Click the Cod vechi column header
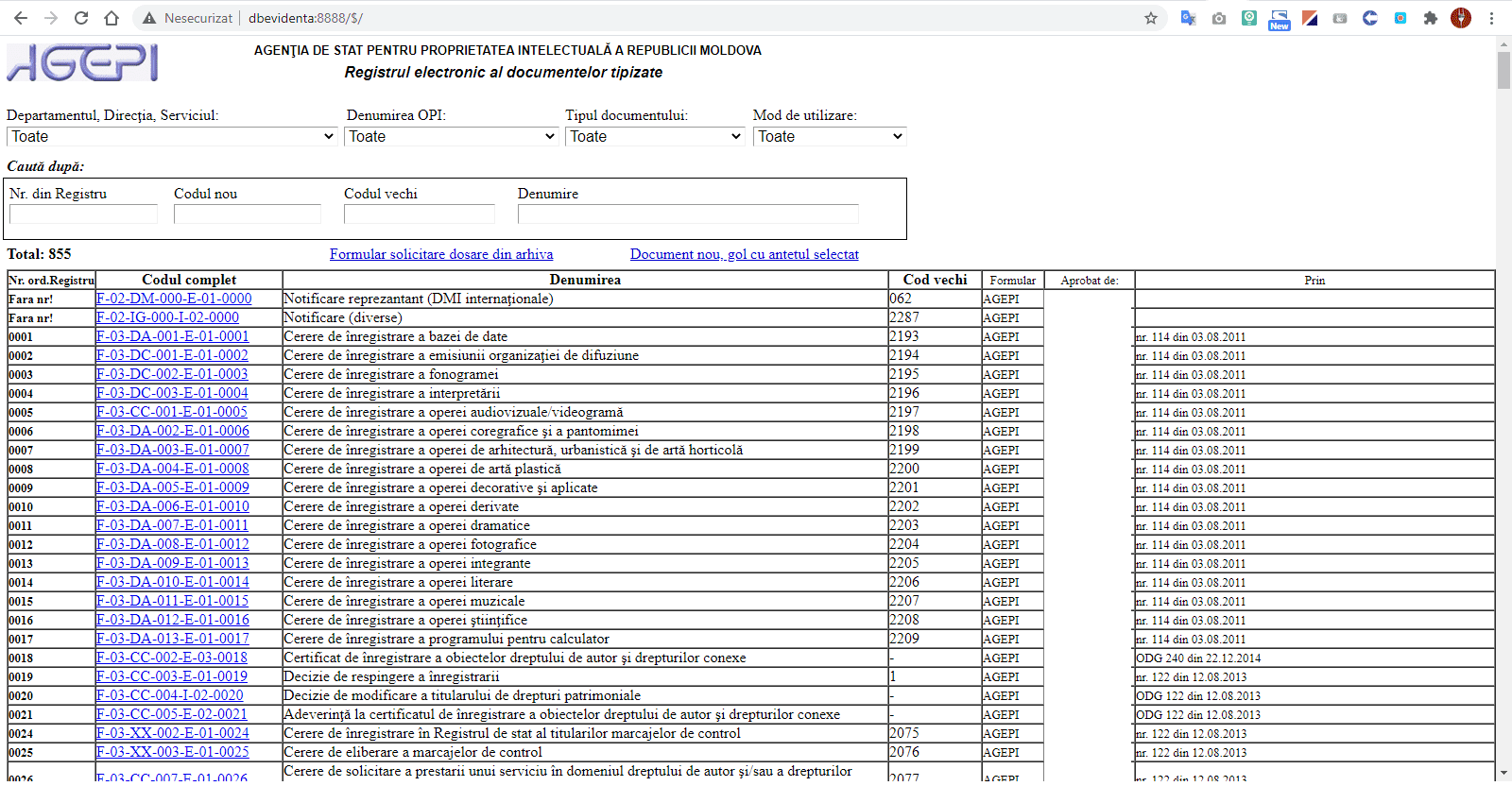Image resolution: width=1512 pixels, height=786 pixels. [935, 280]
